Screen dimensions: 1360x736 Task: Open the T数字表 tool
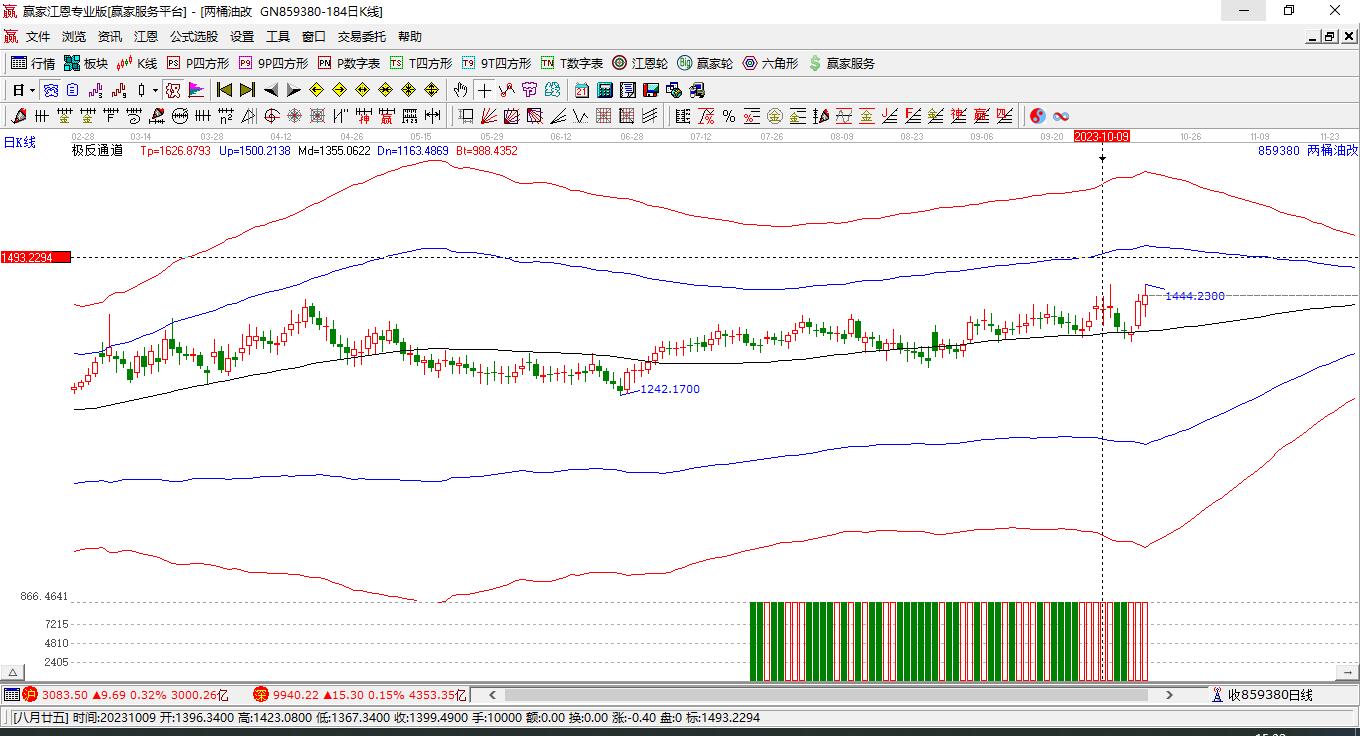point(571,63)
